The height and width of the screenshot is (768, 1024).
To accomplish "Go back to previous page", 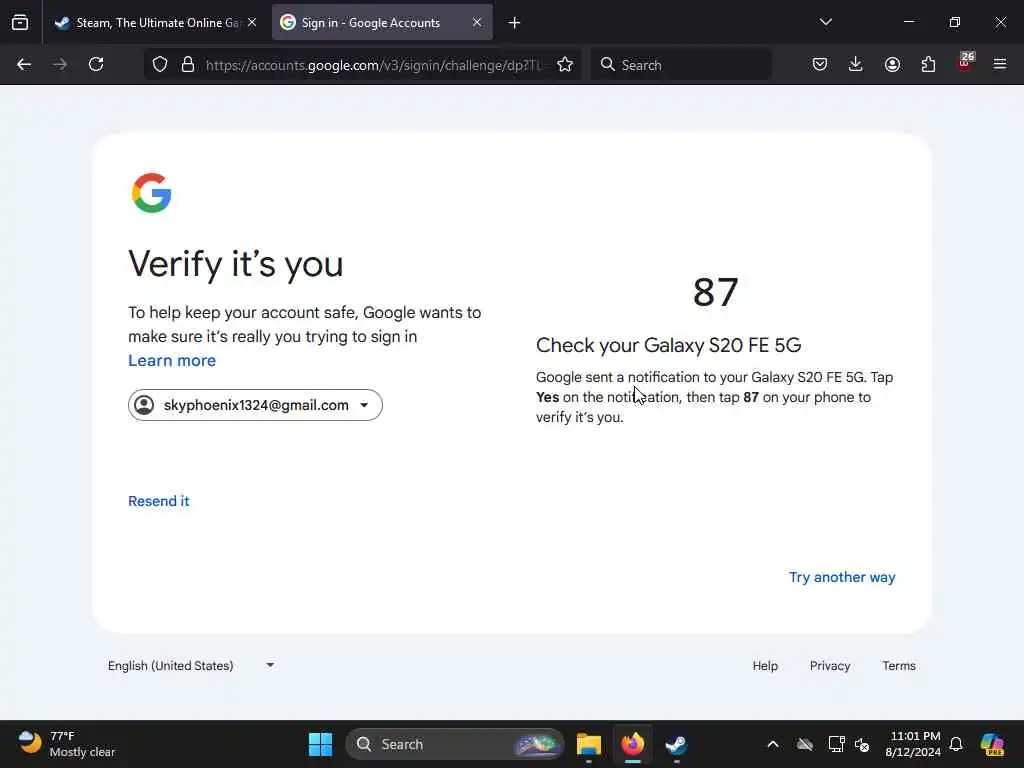I will (24, 64).
